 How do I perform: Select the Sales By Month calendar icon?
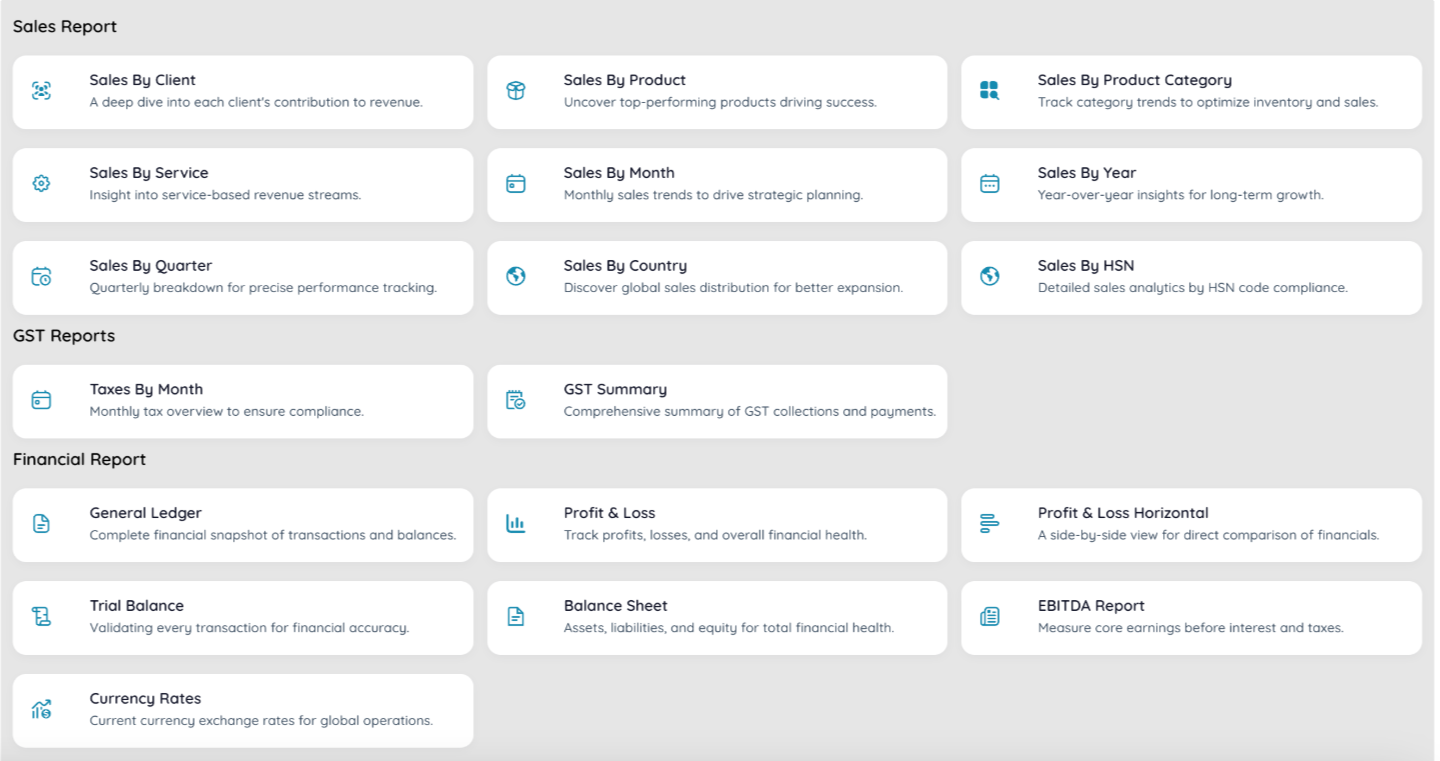pos(515,183)
